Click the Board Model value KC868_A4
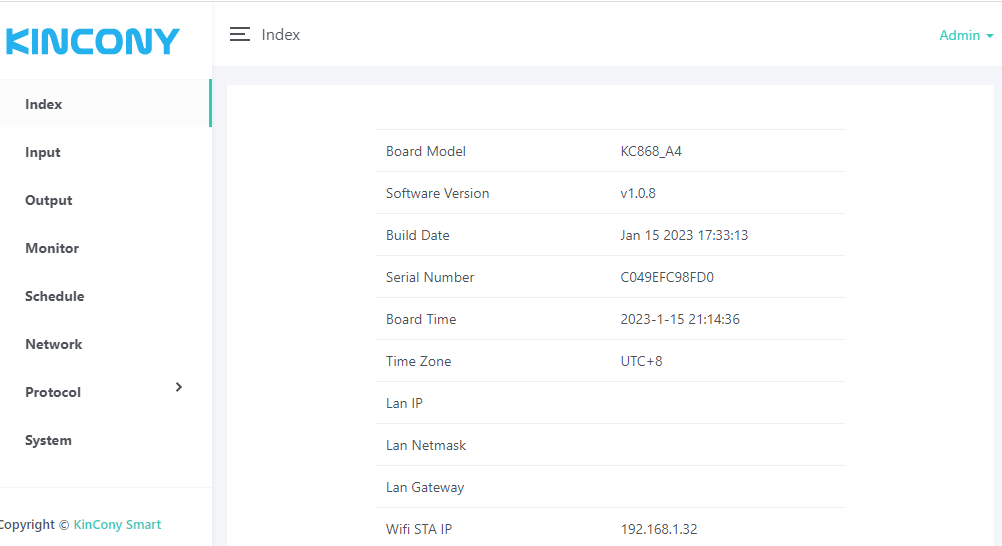Image resolution: width=1002 pixels, height=546 pixels. 651,151
